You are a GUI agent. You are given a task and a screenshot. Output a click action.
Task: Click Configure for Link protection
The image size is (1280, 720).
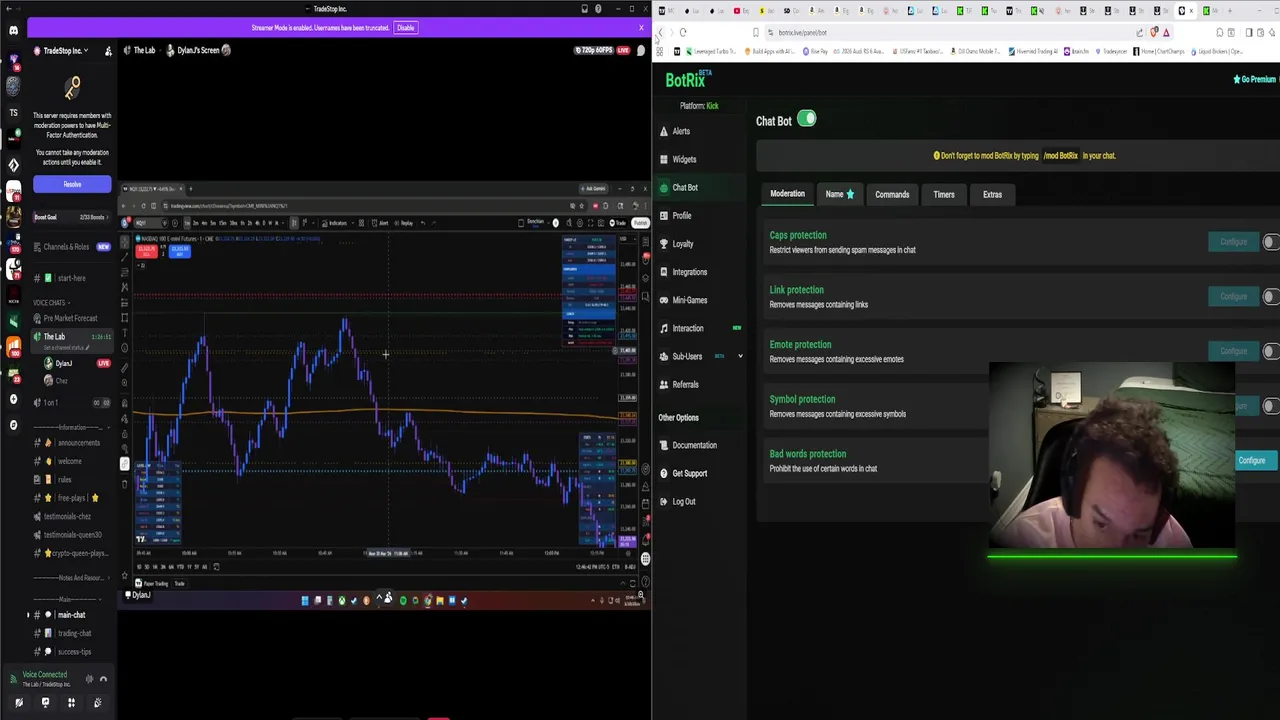[x=1233, y=296]
